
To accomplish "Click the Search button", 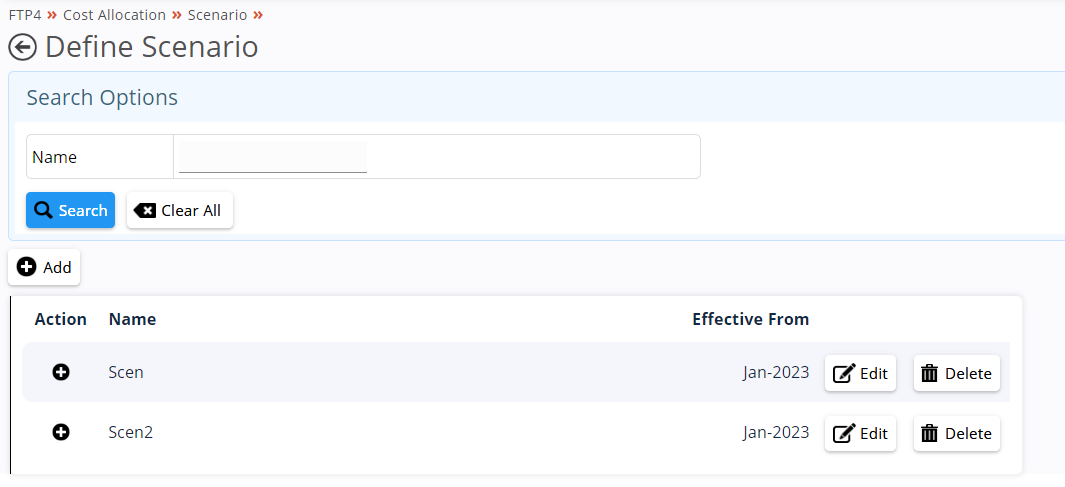I will pos(71,211).
